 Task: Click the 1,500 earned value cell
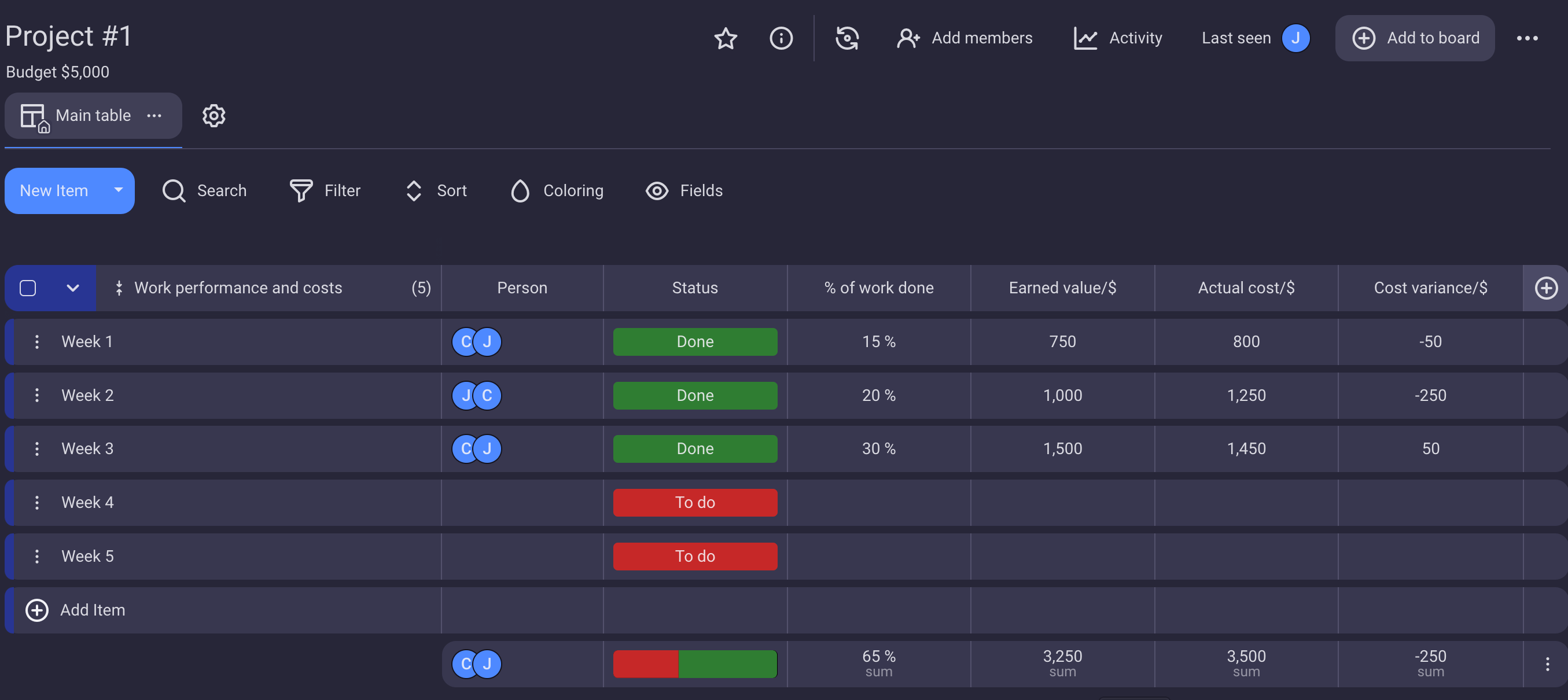[1062, 448]
